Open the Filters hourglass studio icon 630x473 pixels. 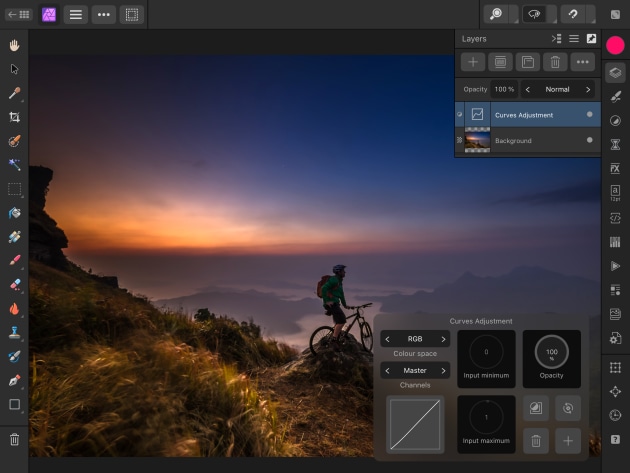pyautogui.click(x=615, y=144)
